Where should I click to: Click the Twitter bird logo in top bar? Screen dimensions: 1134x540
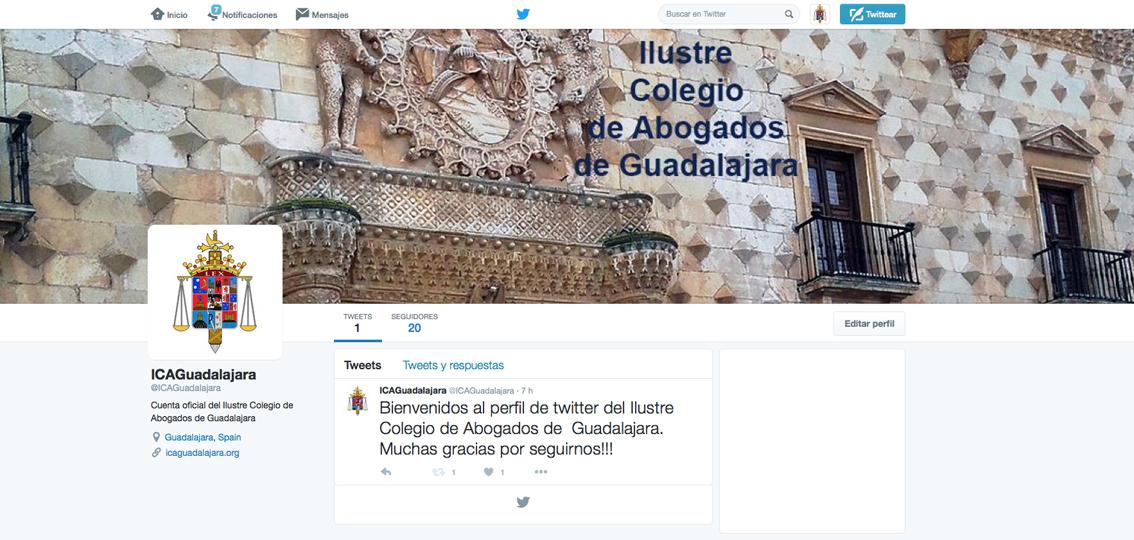pos(523,14)
